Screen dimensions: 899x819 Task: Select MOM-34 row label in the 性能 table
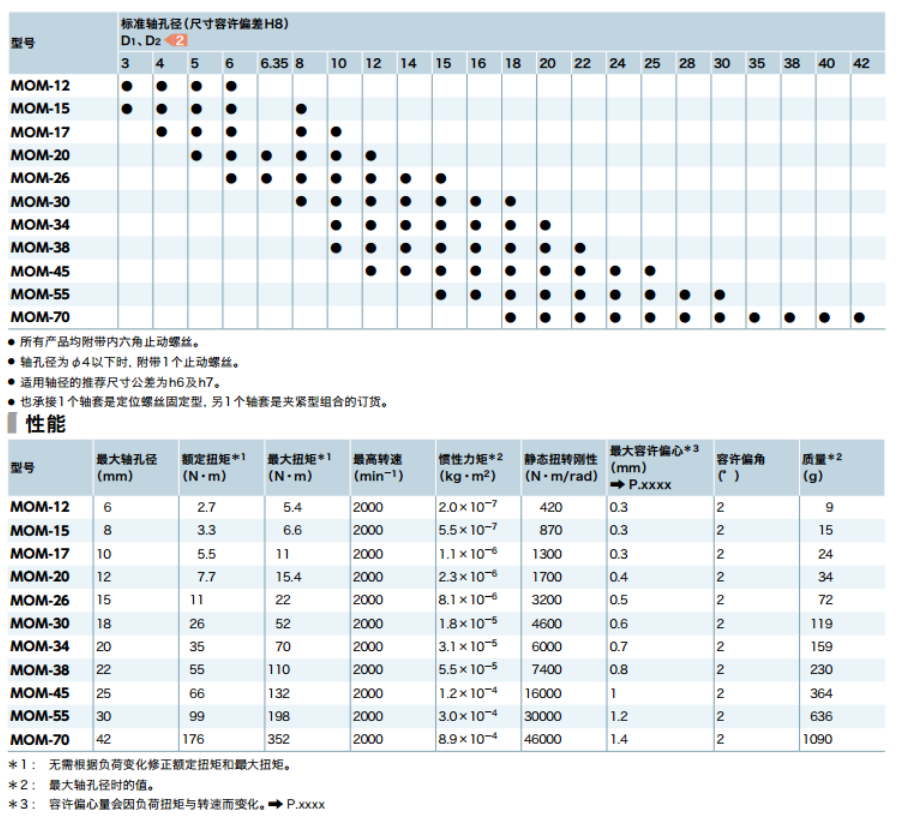[x=40, y=646]
